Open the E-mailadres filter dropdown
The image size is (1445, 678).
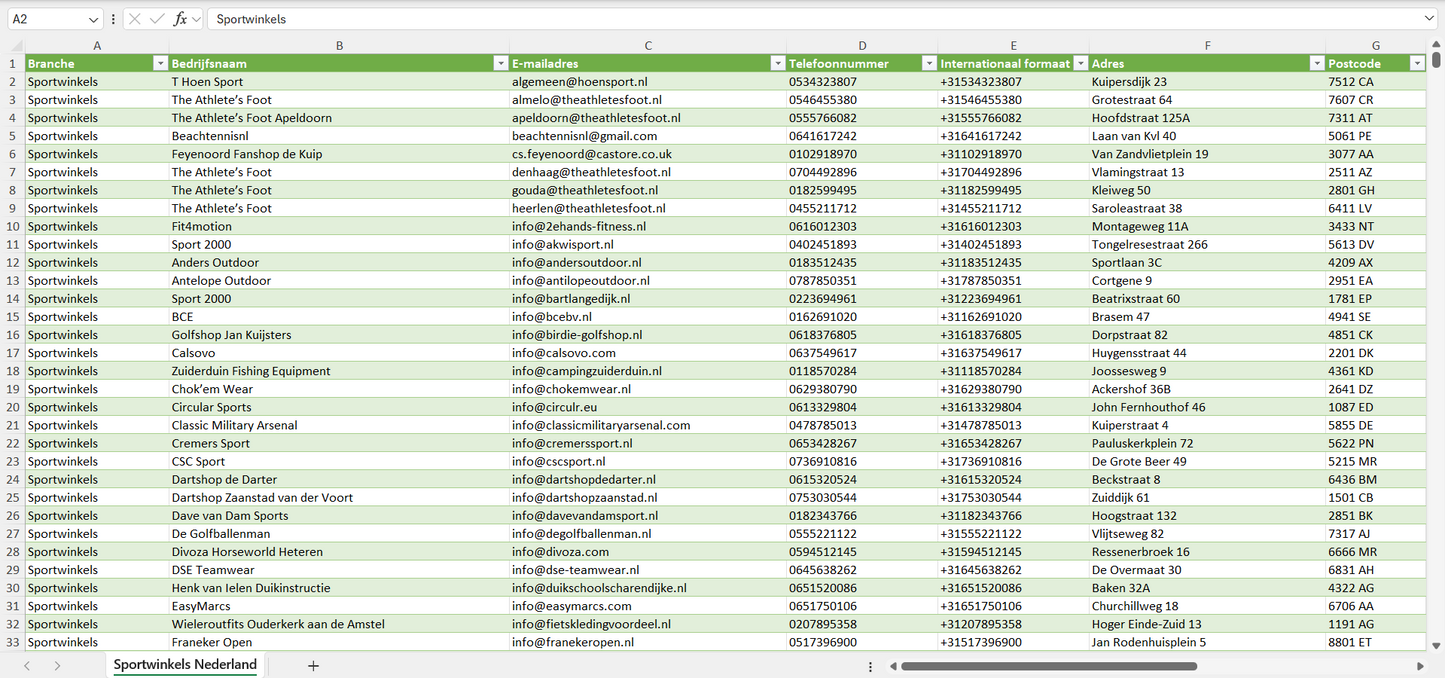777,63
